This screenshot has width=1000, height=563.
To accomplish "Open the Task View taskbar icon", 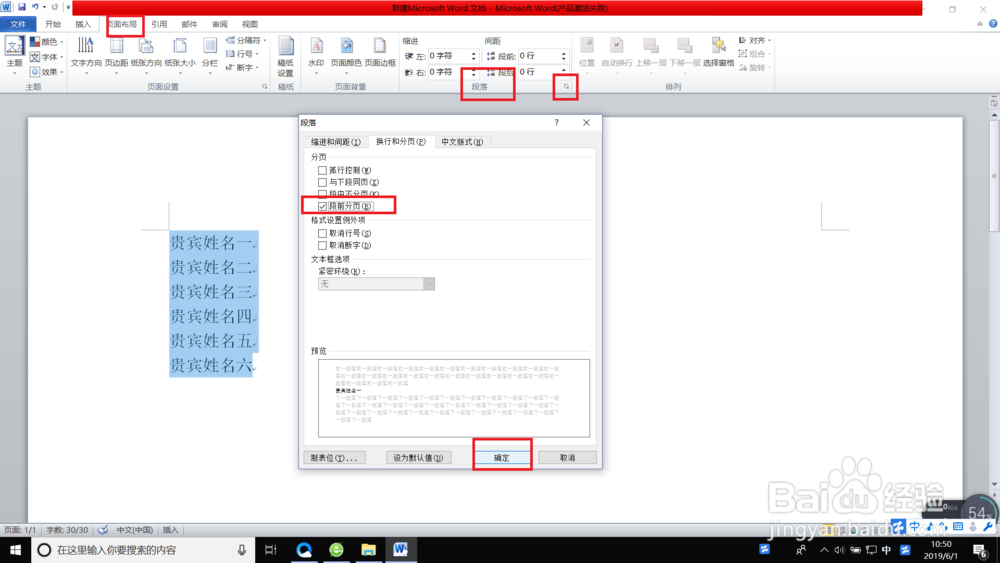I will point(270,550).
